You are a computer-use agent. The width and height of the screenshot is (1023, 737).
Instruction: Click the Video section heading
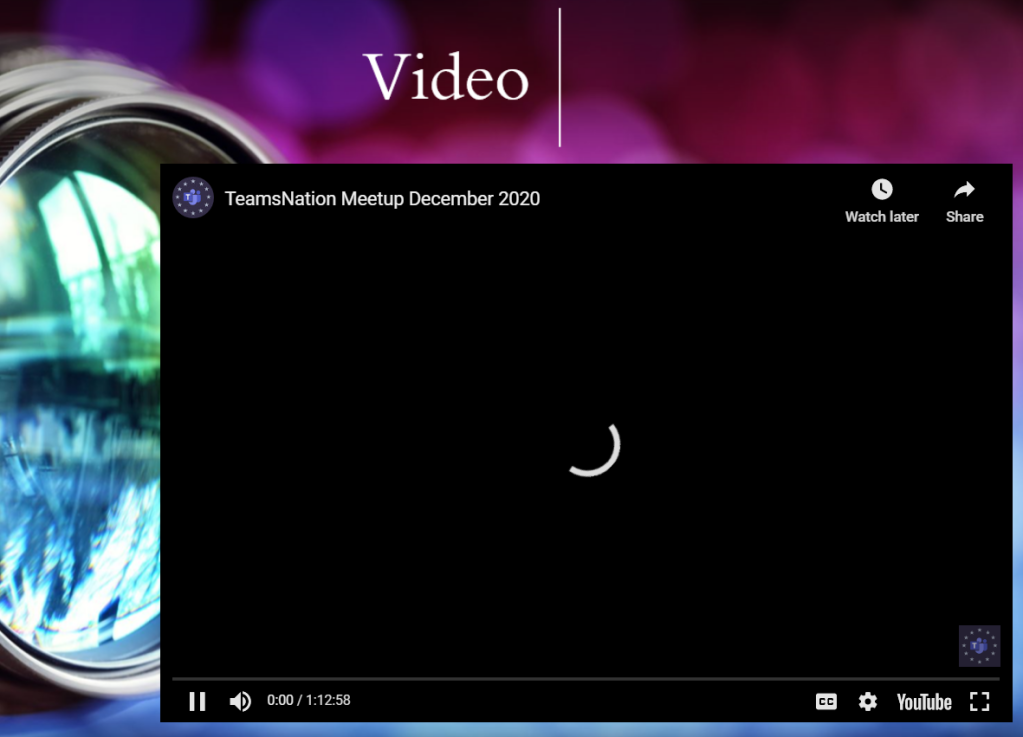tap(446, 78)
